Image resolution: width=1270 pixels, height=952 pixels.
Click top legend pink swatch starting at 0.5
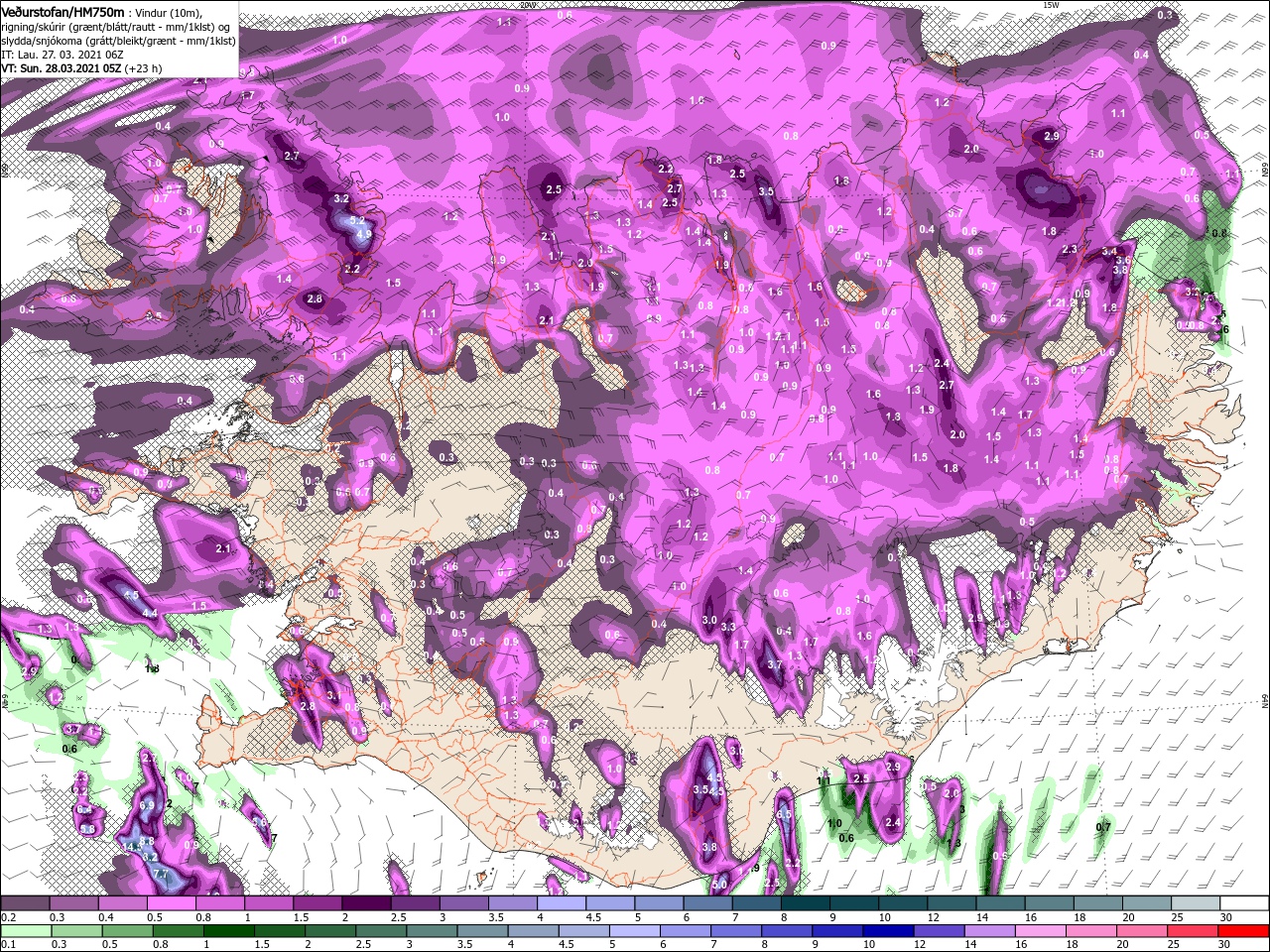171,904
